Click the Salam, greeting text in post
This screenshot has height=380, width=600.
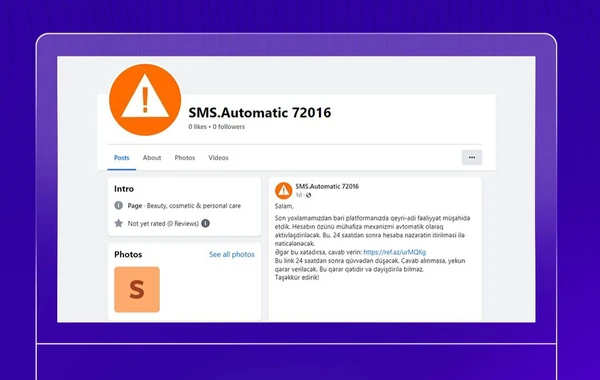pyautogui.click(x=284, y=206)
